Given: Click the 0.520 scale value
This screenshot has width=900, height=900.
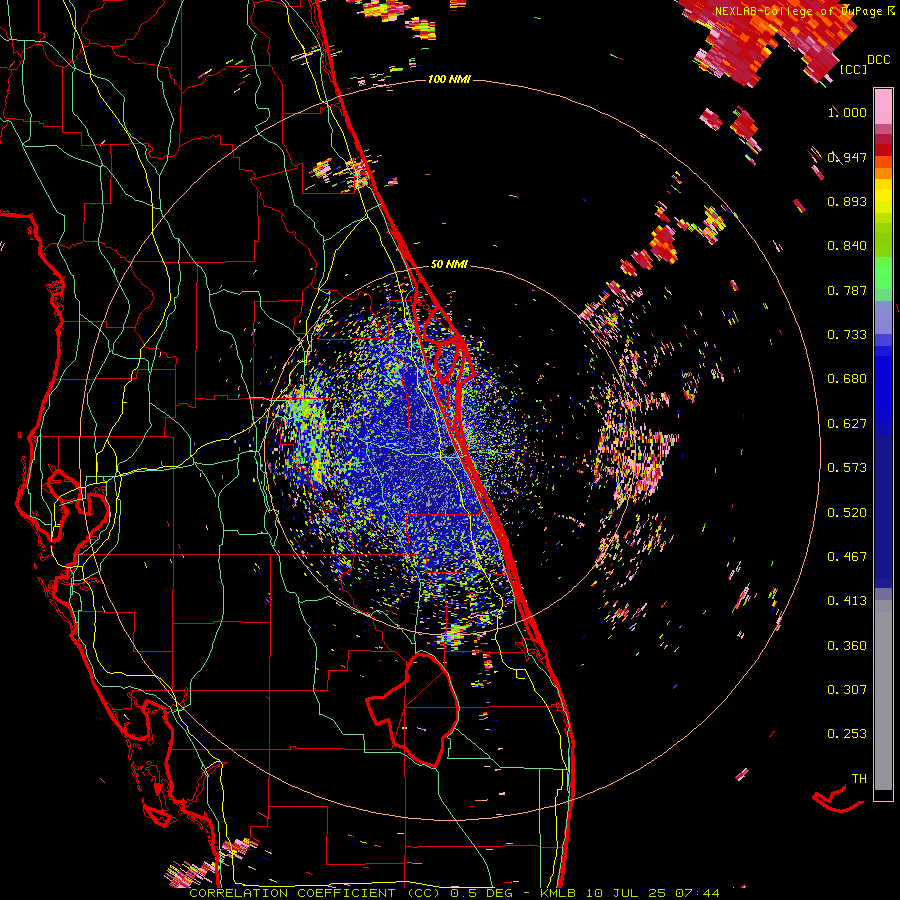Looking at the screenshot, I should click(x=847, y=513).
